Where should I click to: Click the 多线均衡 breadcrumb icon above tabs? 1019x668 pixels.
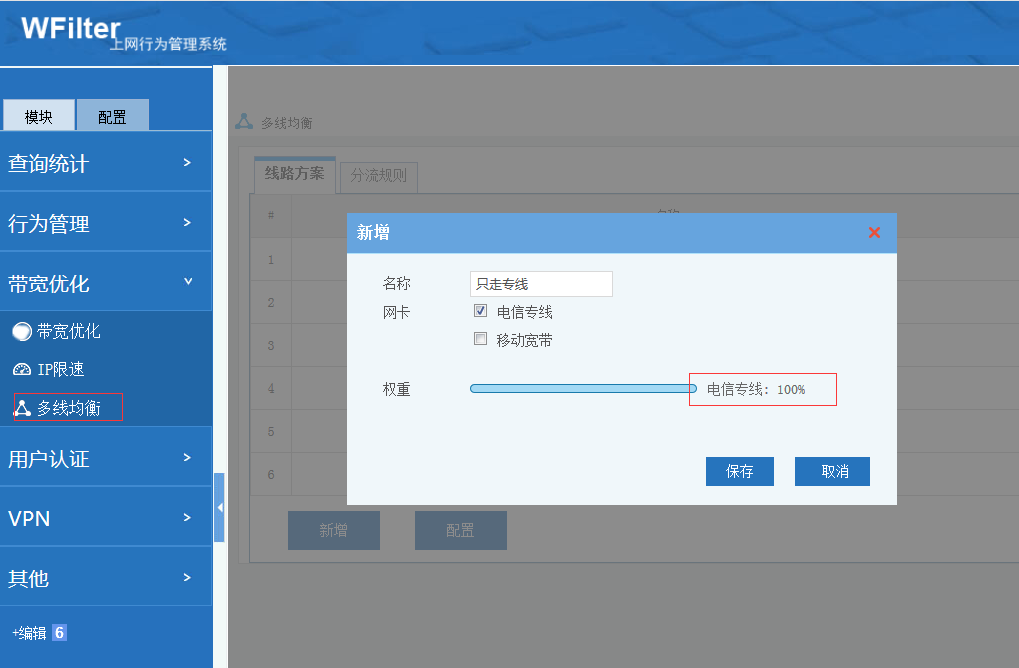(x=244, y=122)
